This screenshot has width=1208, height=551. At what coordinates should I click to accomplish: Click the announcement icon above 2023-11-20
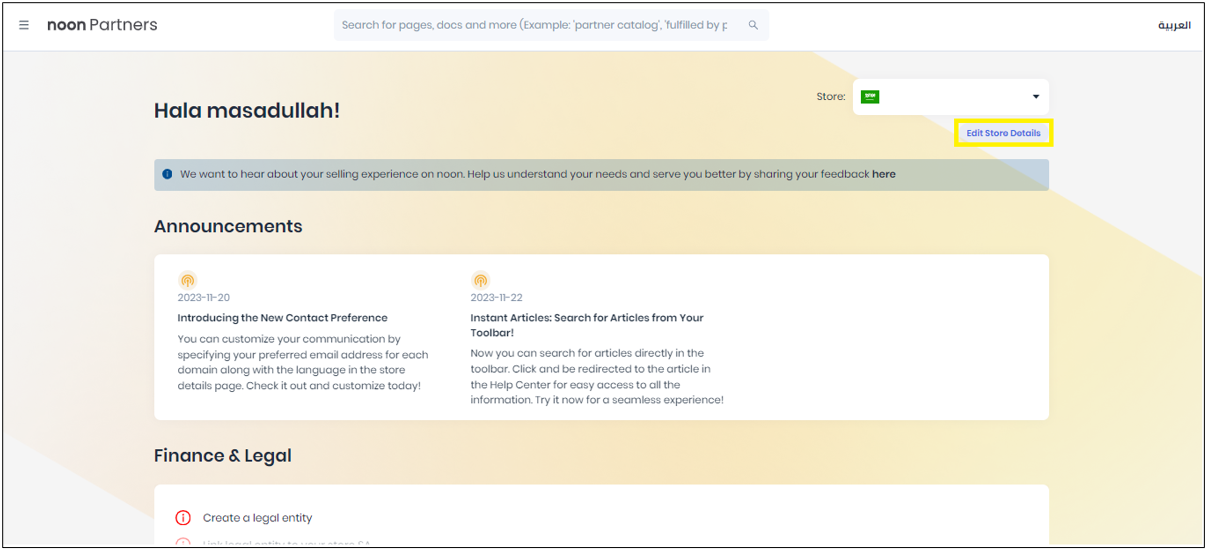[187, 281]
